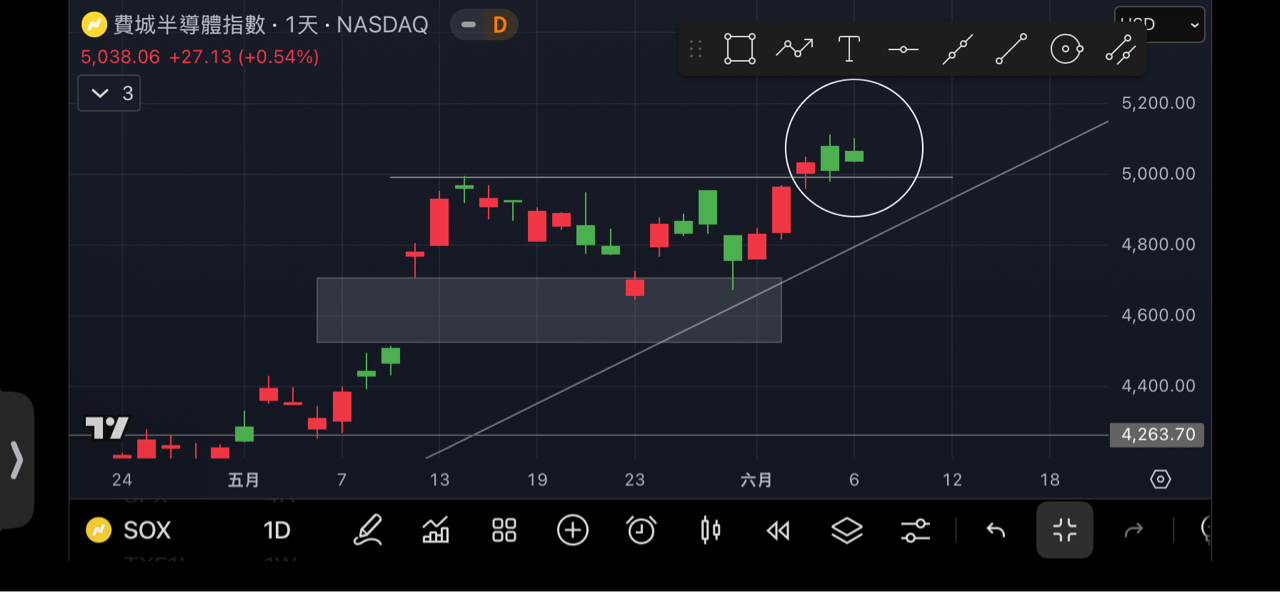This screenshot has width=1280, height=592.
Task: Click the 5,038.06 price change text
Action: pos(200,57)
